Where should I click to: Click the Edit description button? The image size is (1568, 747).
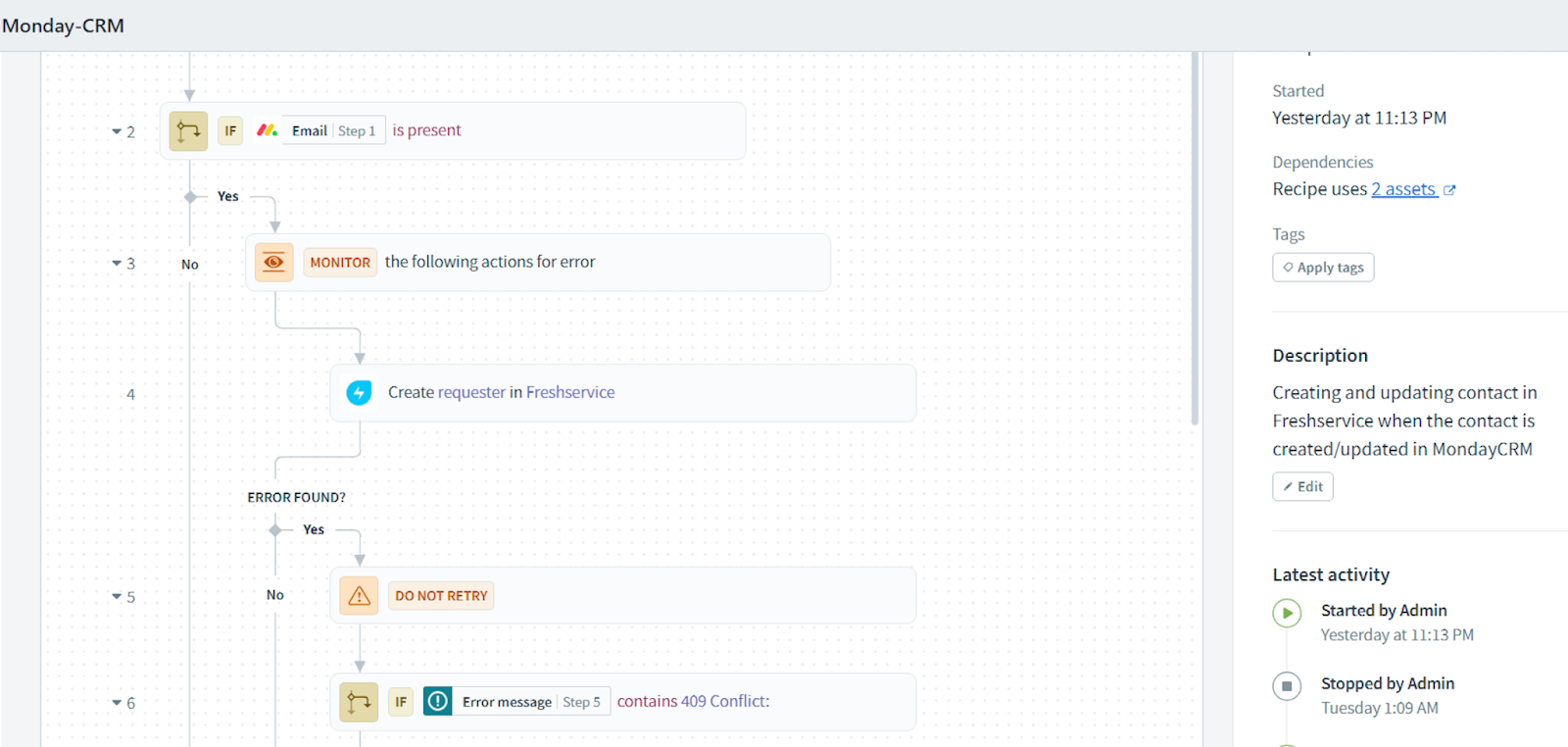[x=1302, y=486]
